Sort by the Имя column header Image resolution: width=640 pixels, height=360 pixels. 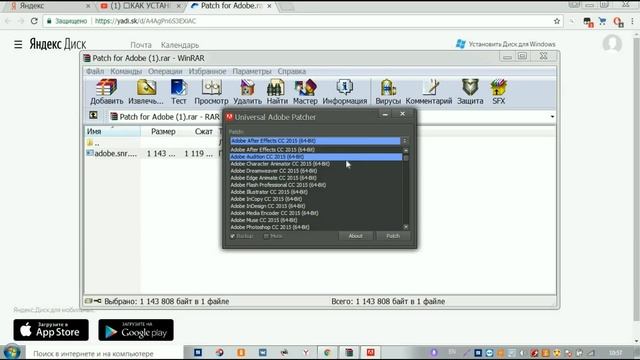click(x=113, y=131)
